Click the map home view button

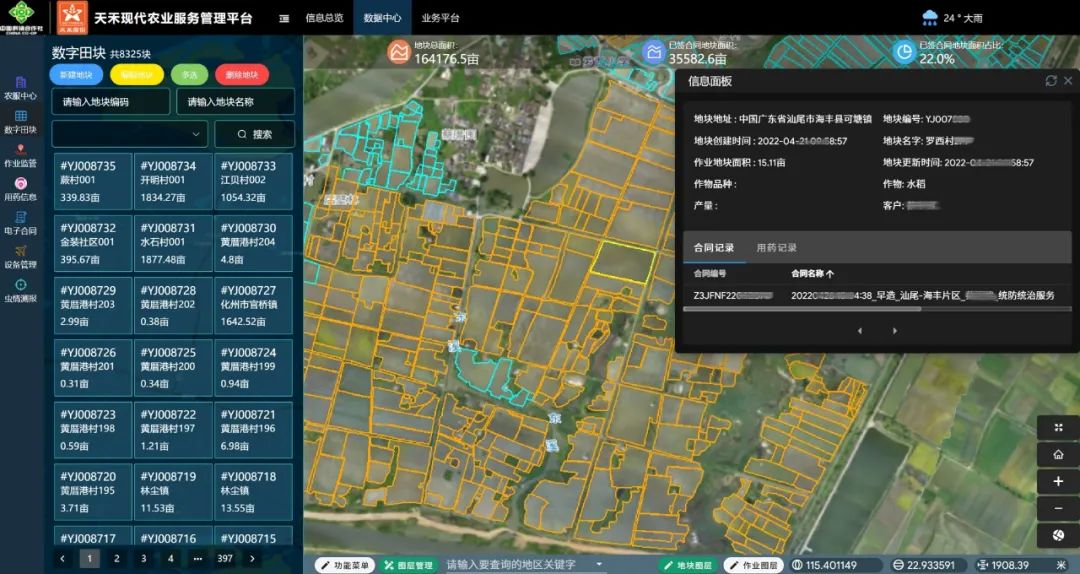point(1058,454)
